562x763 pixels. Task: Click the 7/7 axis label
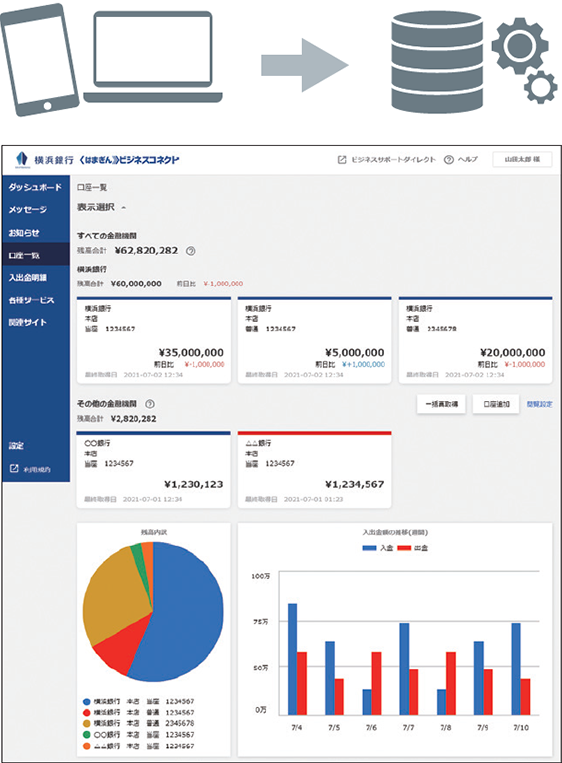click(x=408, y=727)
